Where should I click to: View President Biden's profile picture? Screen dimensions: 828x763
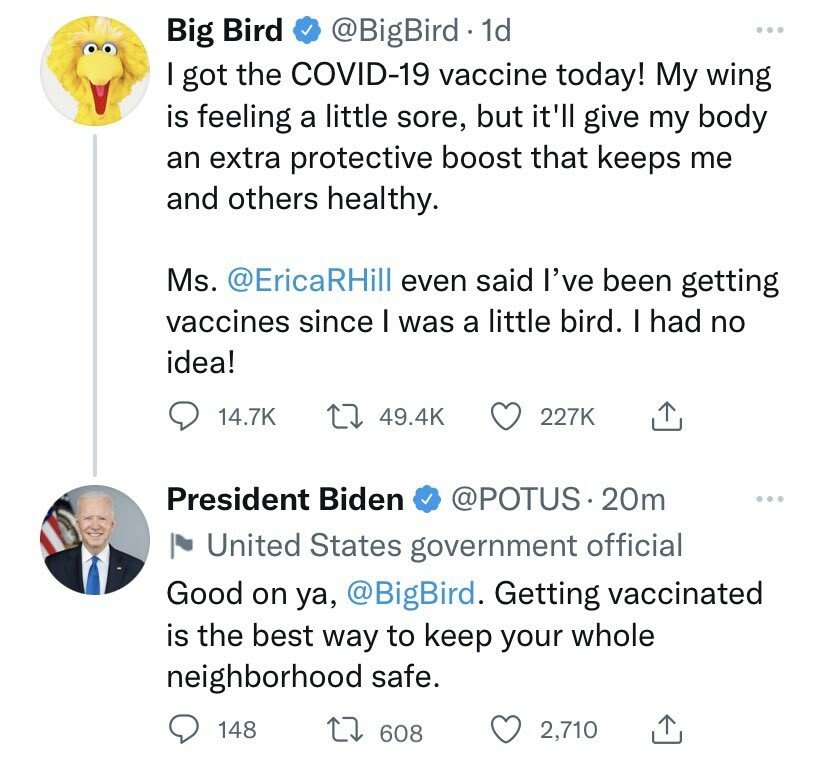pyautogui.click(x=95, y=540)
